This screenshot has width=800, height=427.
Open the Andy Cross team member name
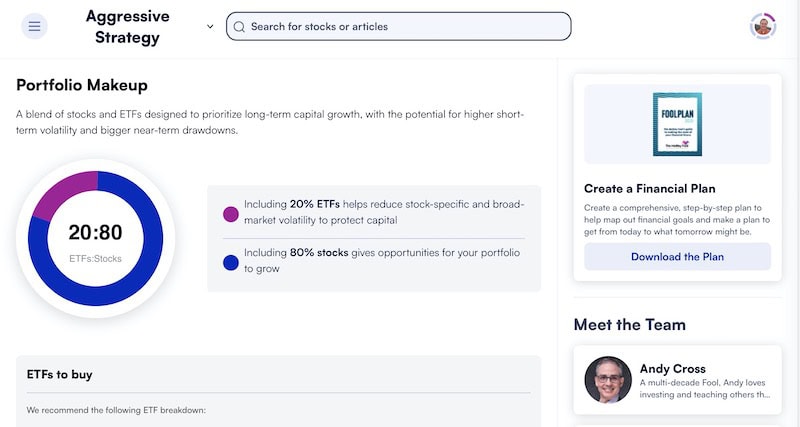point(672,368)
